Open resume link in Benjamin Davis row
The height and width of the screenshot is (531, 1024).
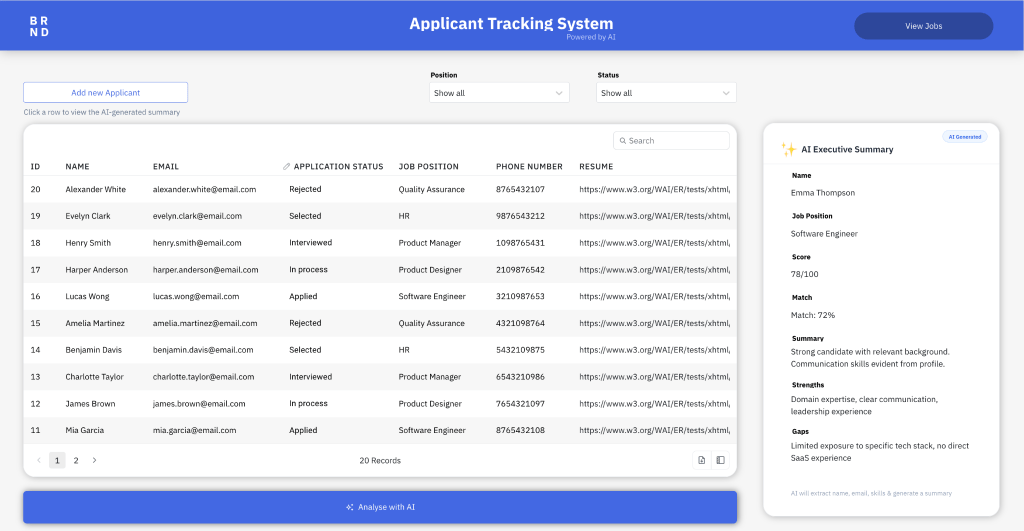(x=654, y=350)
